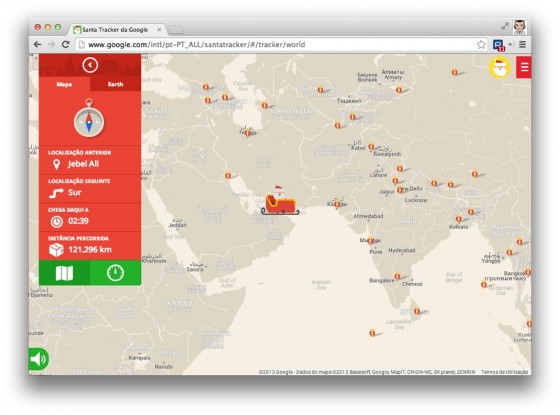Select the Santa Tracker da Google tab
Screen dimensions: 560x415
pyautogui.click(x=115, y=30)
